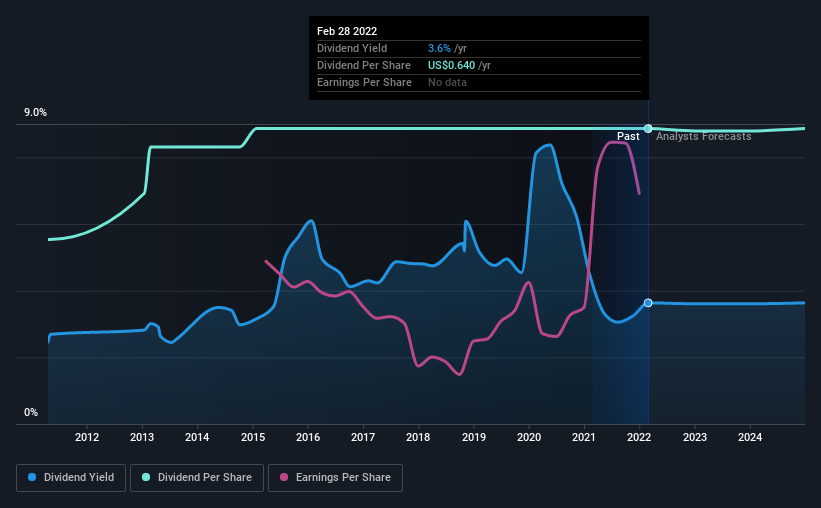Screen dimensions: 821x508
Task: Click the 2012 x-axis label
Action: 87,437
